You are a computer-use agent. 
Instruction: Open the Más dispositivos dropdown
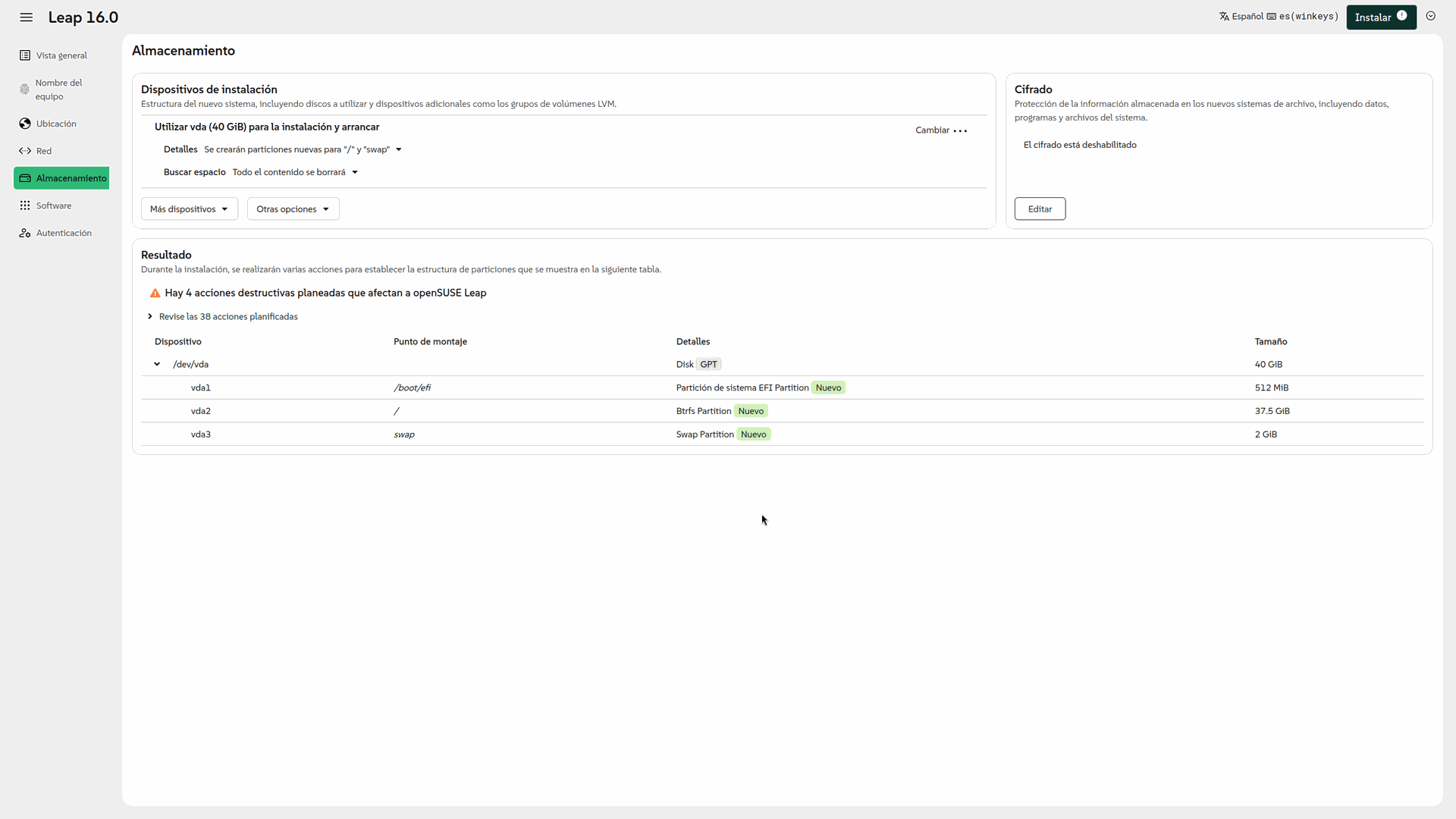(x=189, y=209)
